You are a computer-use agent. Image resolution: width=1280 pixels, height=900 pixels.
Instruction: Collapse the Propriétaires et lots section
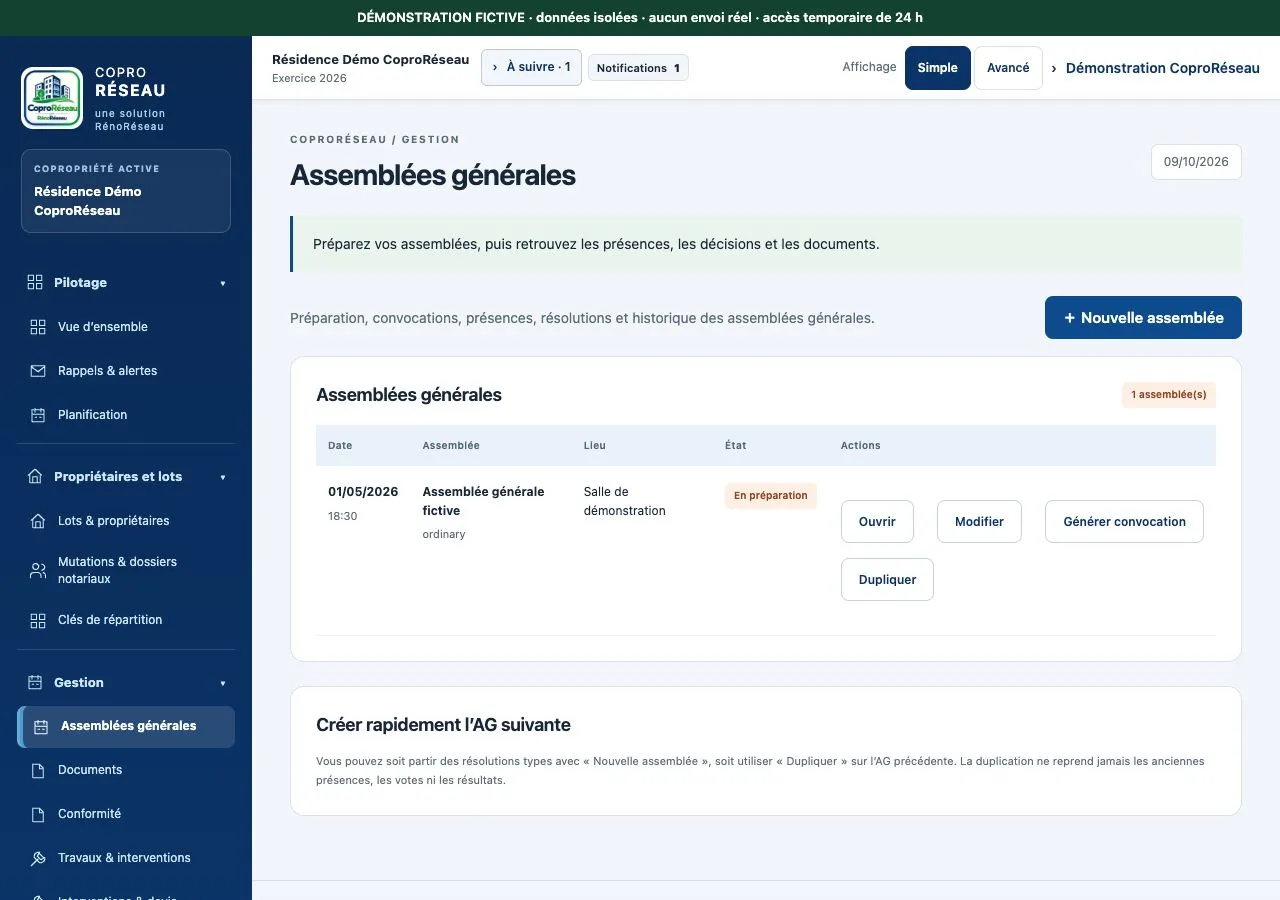(223, 477)
